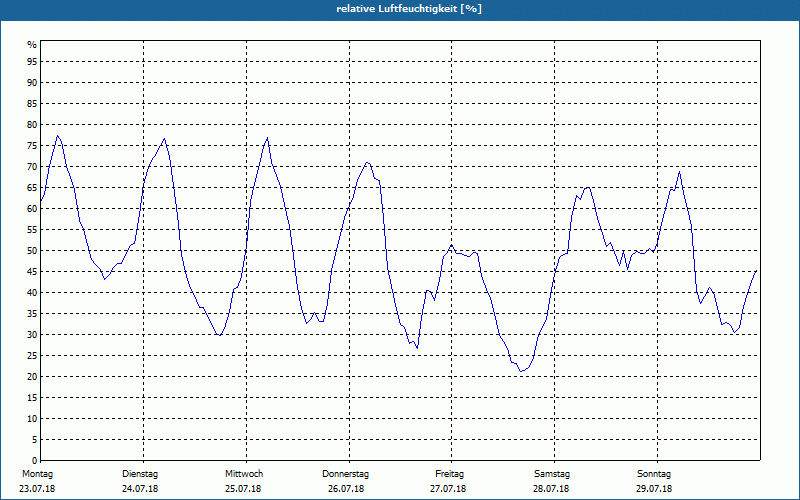Click the 85 y-axis value
Viewport: 800px width, 500px height.
[x=32, y=104]
